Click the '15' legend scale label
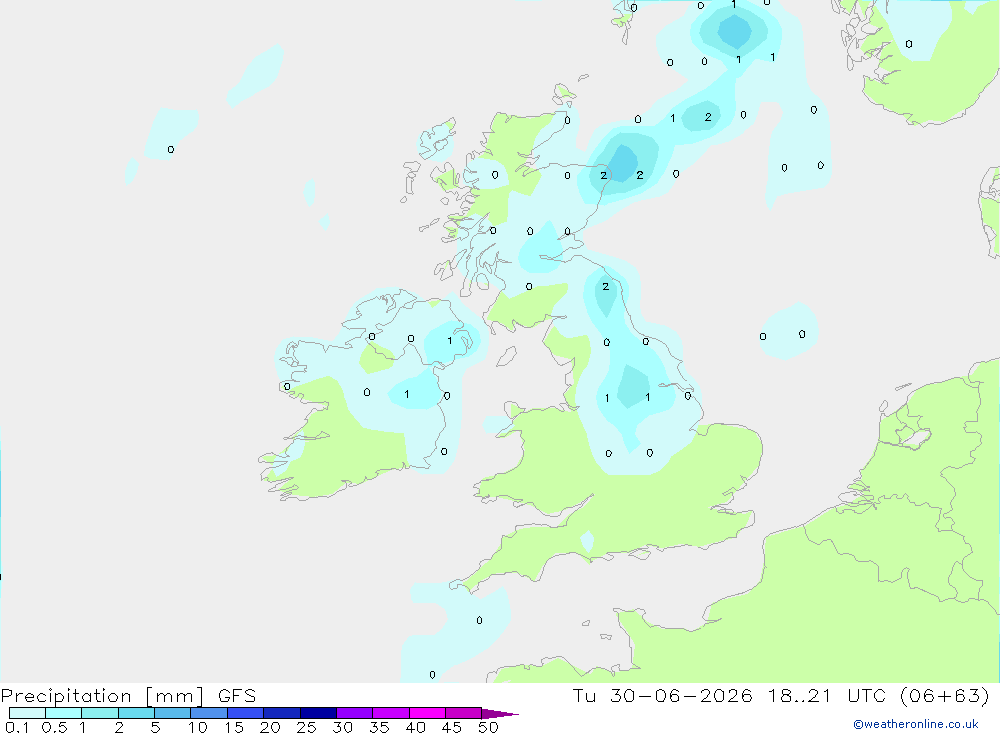The image size is (1000, 733). (x=233, y=727)
